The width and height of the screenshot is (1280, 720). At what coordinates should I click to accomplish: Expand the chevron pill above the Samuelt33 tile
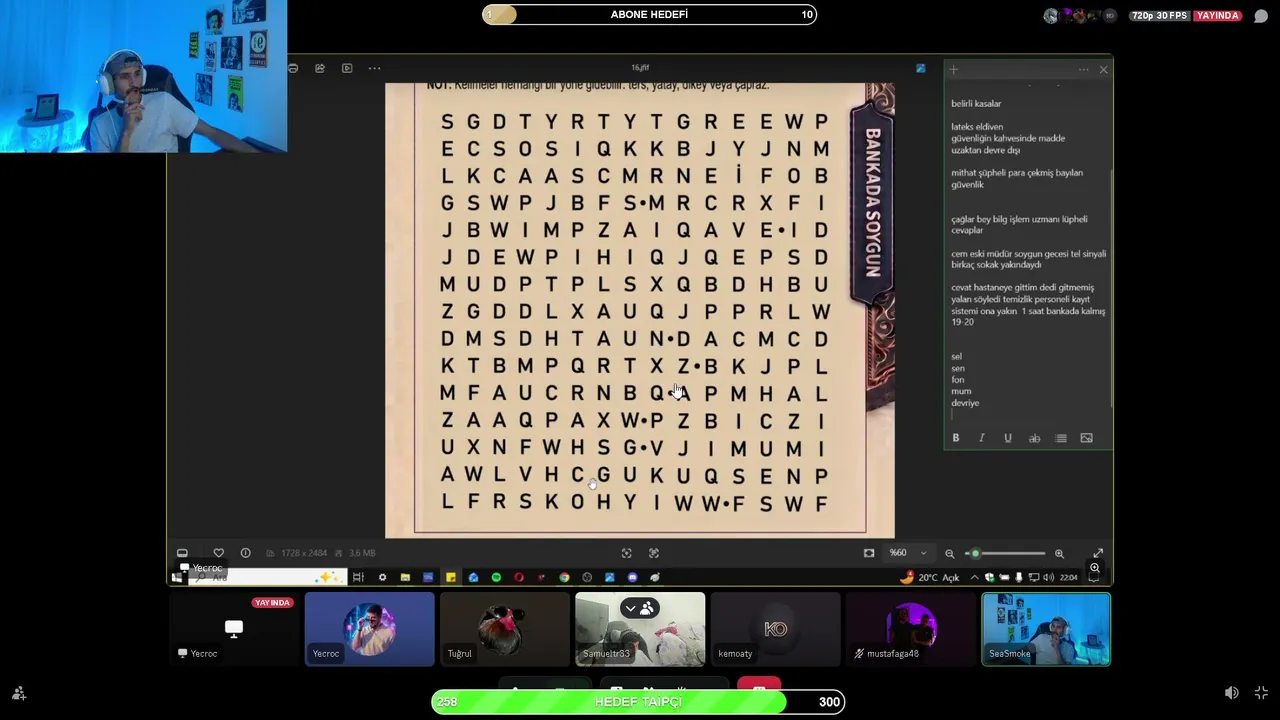point(639,607)
